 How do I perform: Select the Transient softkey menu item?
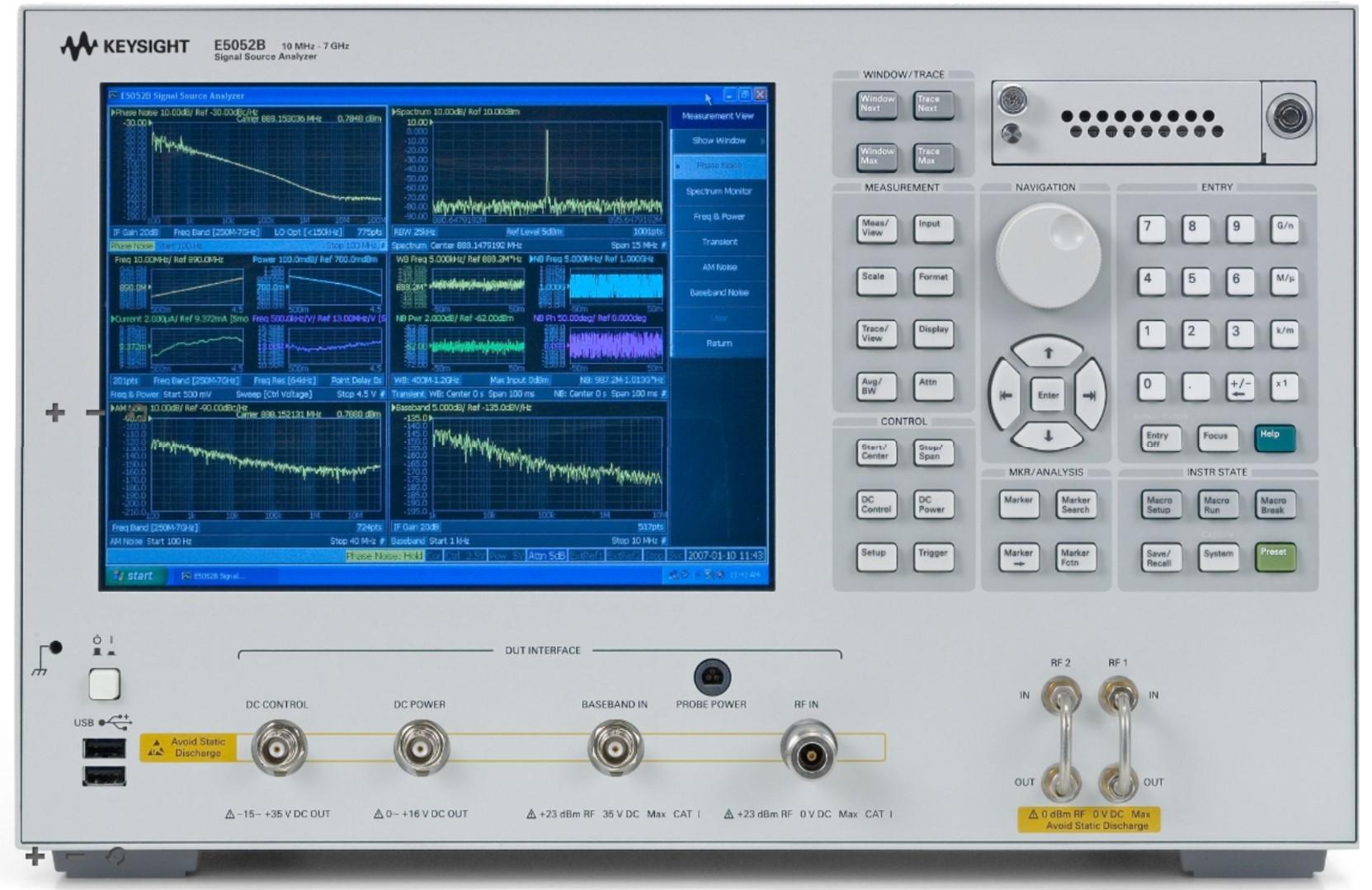[719, 242]
